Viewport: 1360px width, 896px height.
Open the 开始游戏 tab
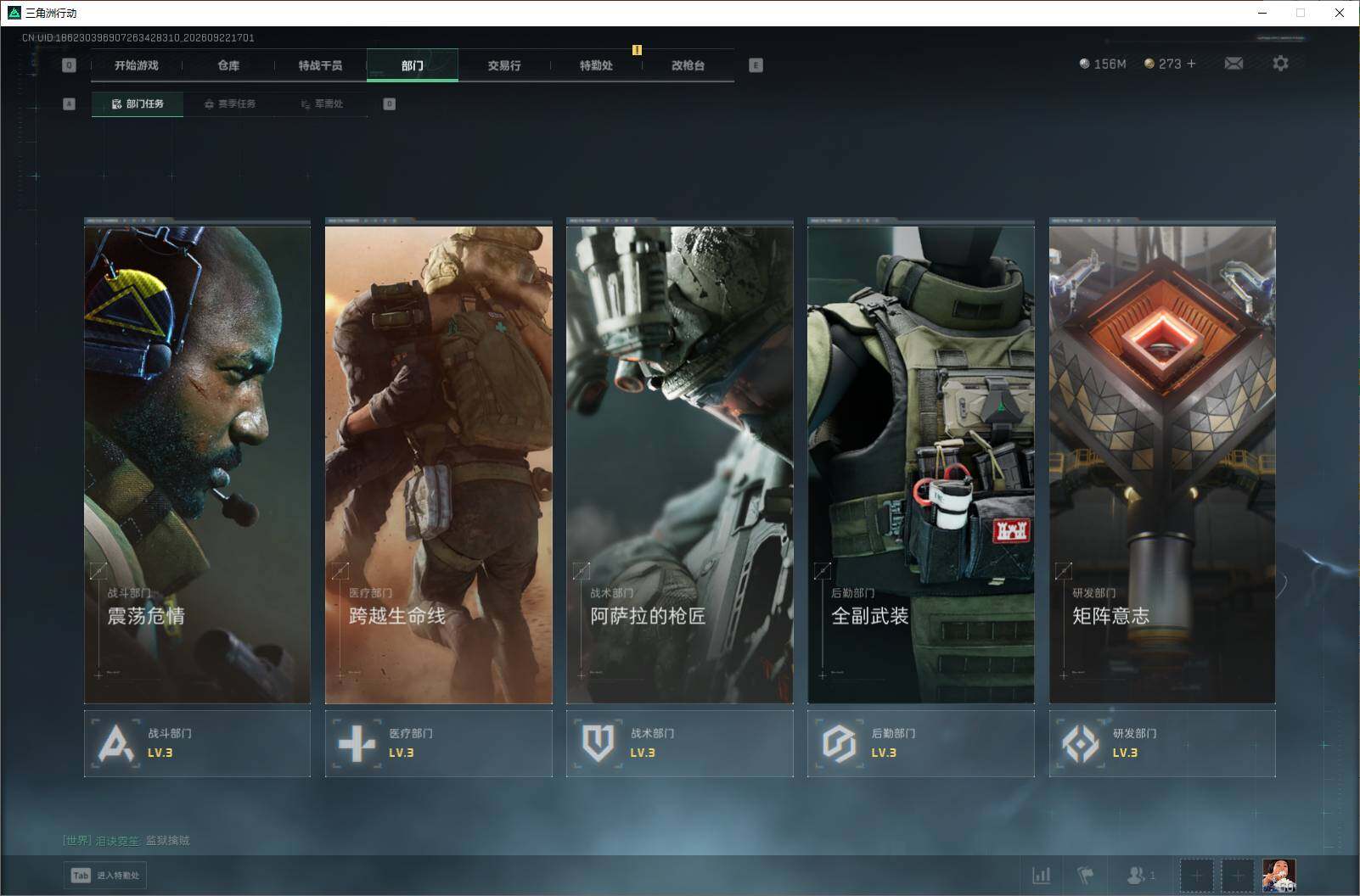137,65
